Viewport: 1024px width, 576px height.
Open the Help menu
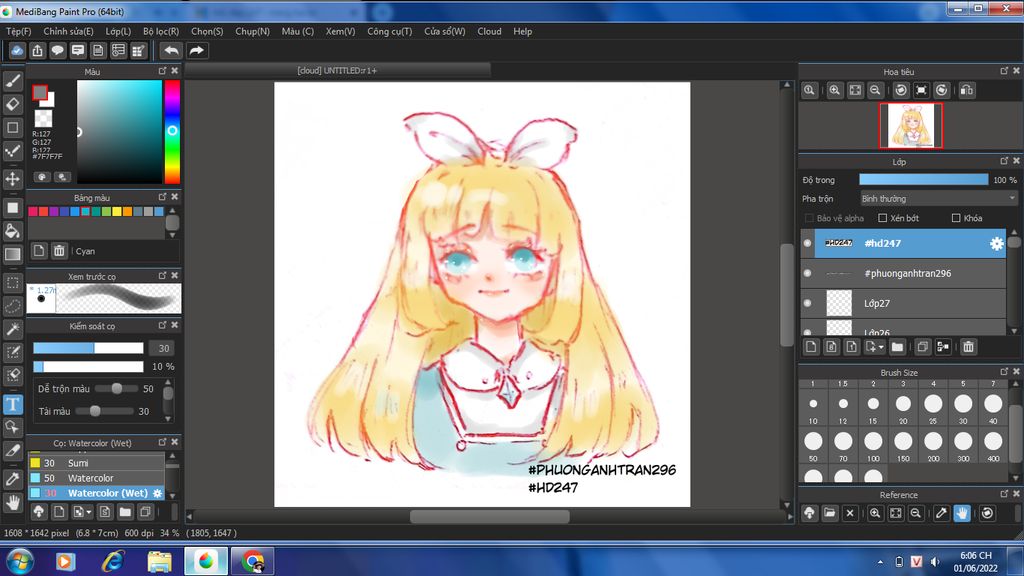coord(522,31)
